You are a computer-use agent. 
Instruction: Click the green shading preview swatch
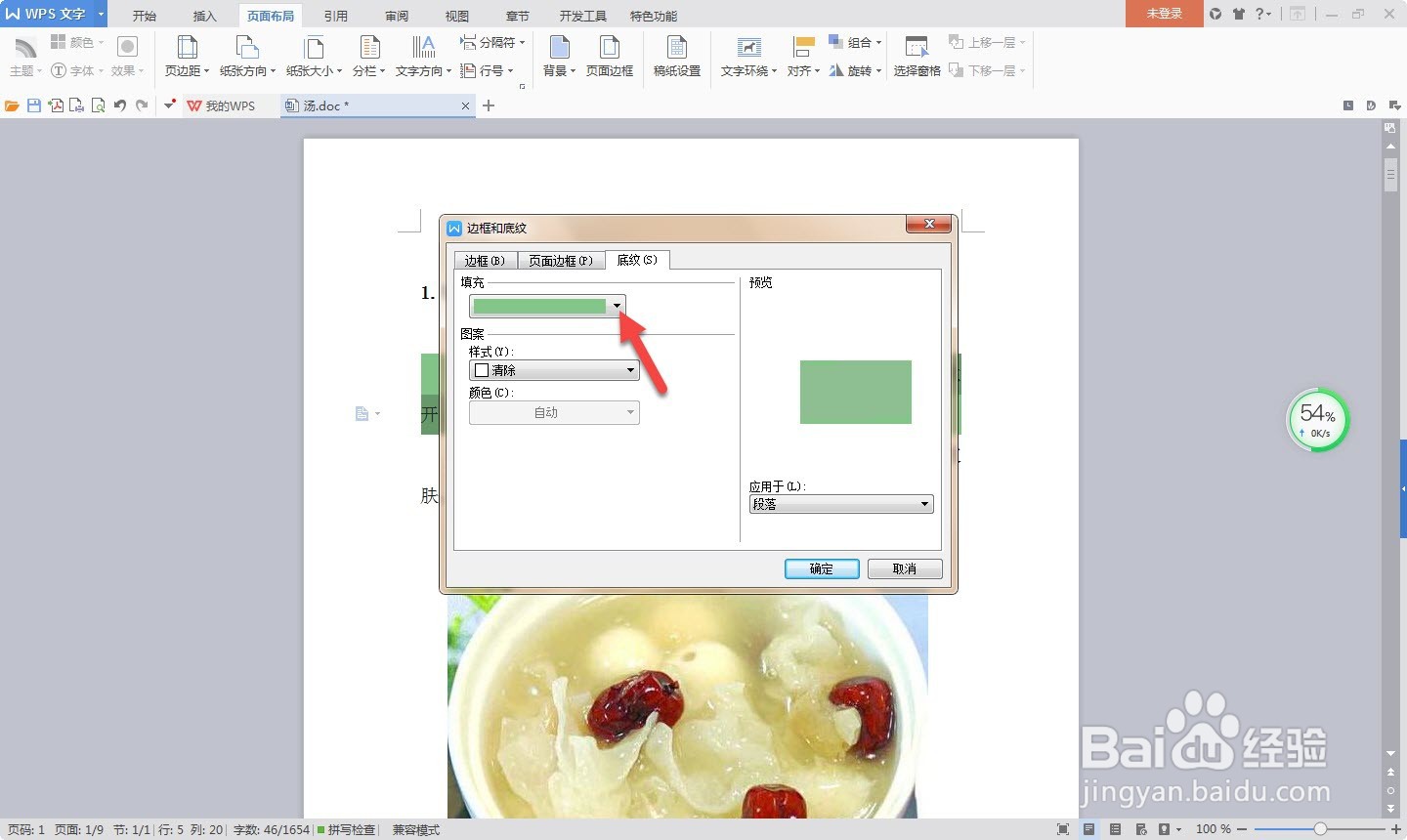click(x=856, y=392)
